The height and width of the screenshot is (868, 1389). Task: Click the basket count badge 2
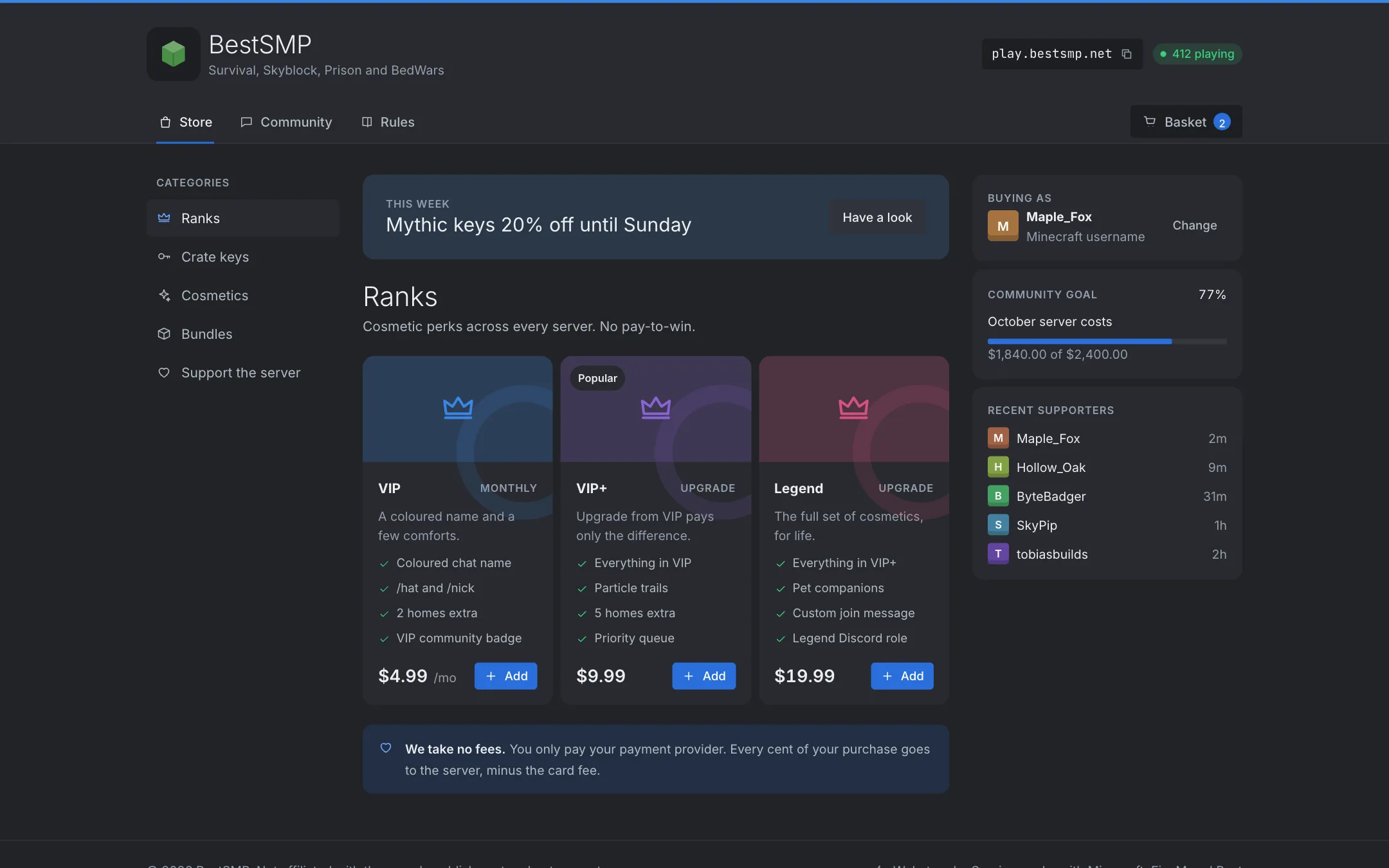pos(1222,122)
